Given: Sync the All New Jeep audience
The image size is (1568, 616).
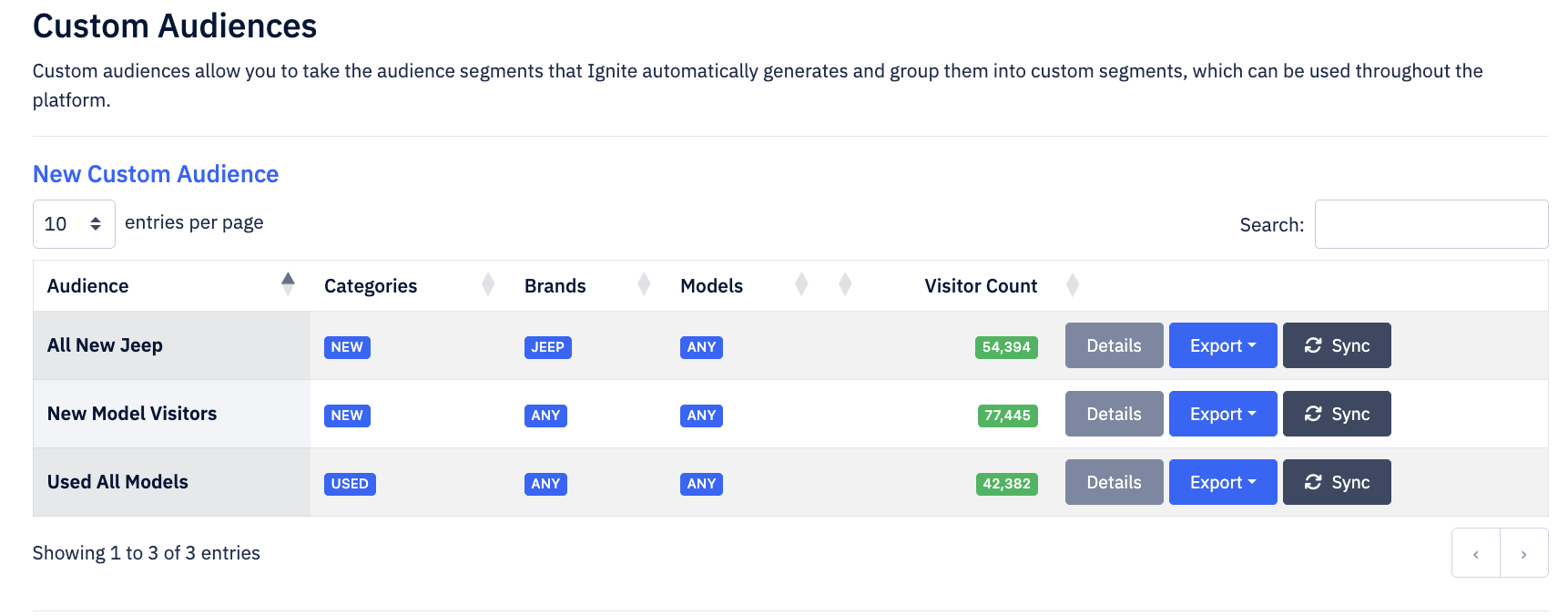Looking at the screenshot, I should (x=1336, y=345).
